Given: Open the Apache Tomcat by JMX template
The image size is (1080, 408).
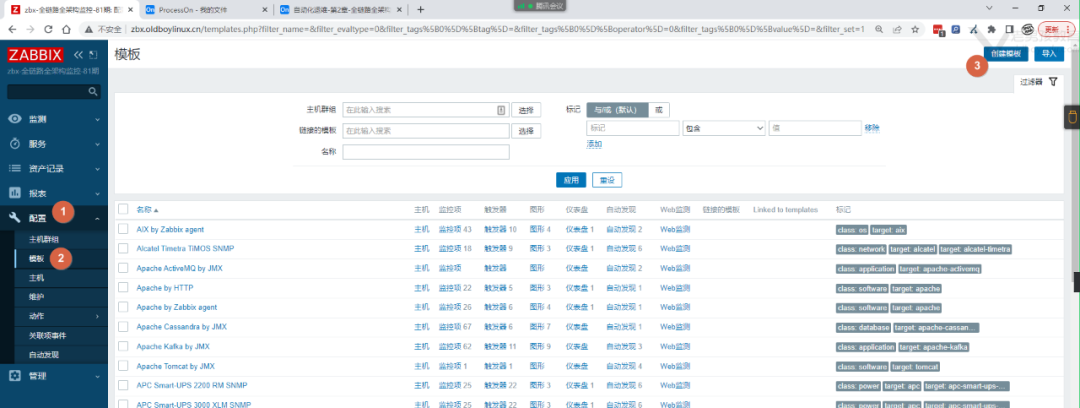Looking at the screenshot, I should (175, 366).
